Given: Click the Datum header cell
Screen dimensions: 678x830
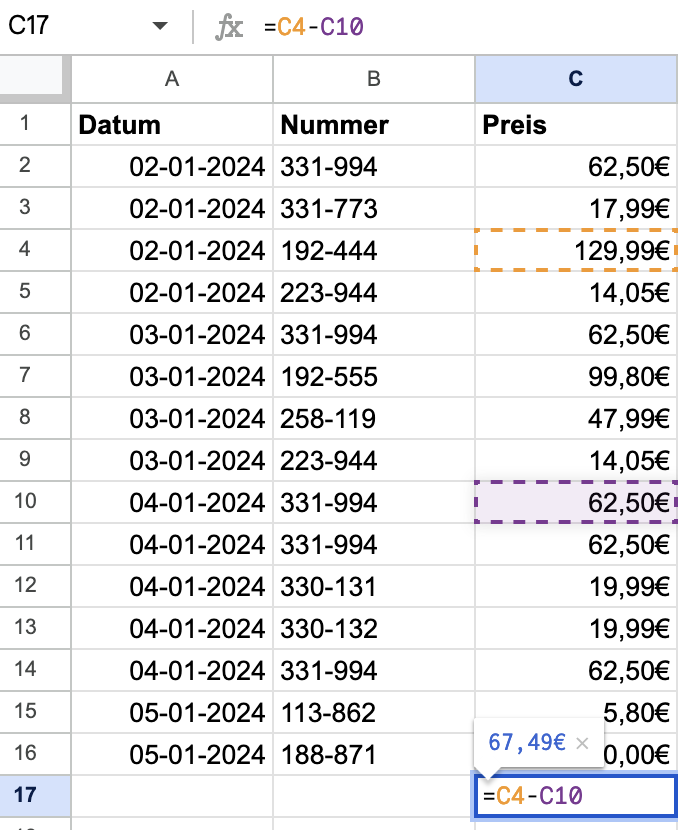Looking at the screenshot, I should (172, 124).
